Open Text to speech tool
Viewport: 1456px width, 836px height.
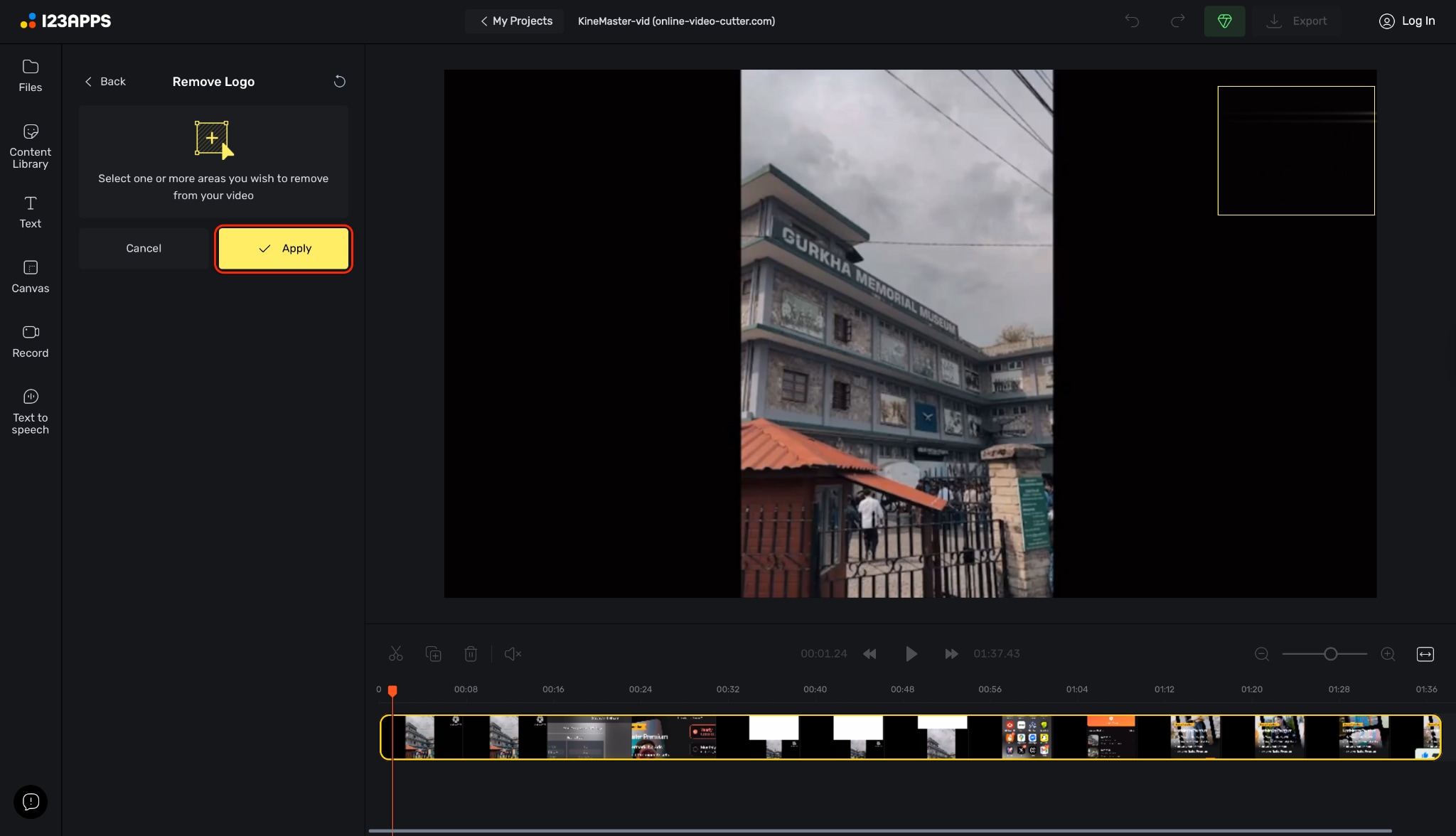click(30, 412)
